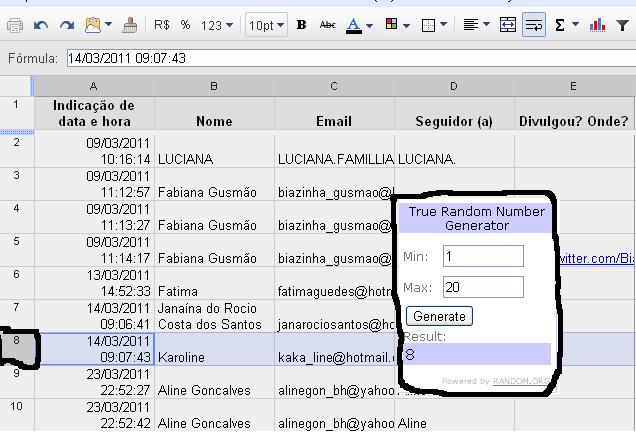
Task: Select row 2 header
Action: (x=17, y=150)
